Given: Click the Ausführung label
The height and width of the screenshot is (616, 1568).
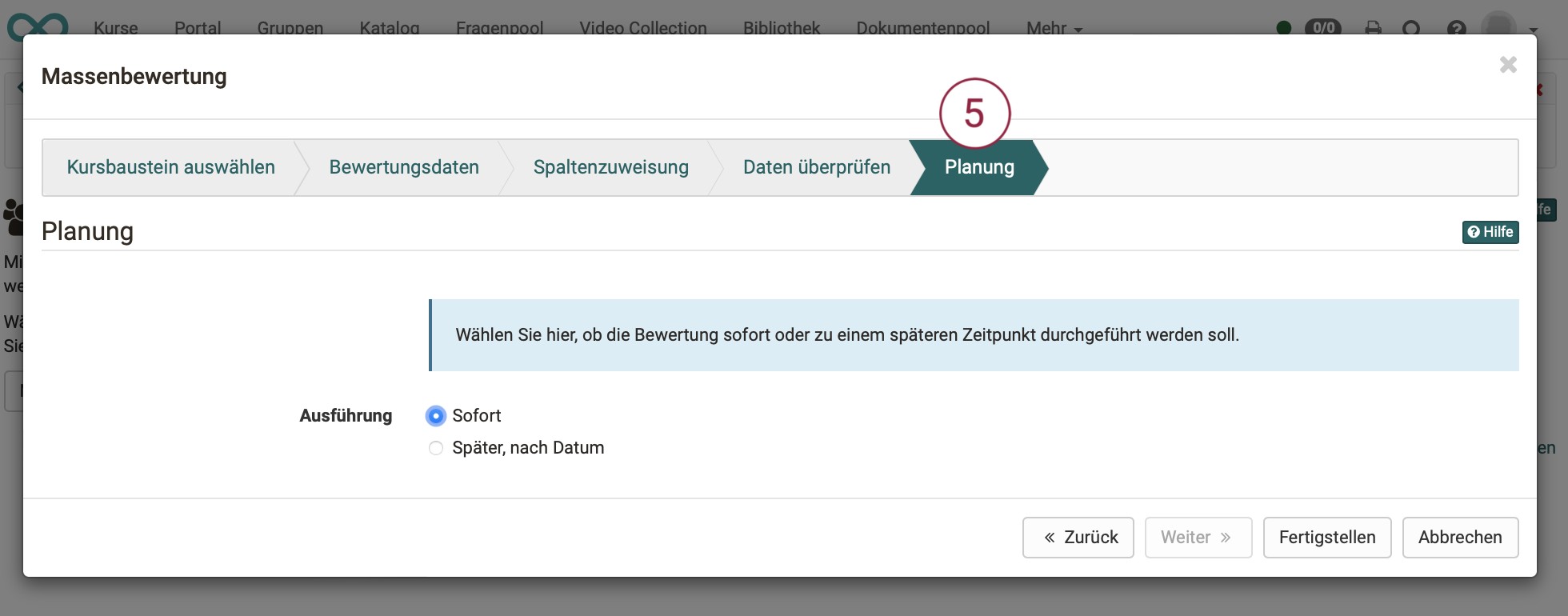Looking at the screenshot, I should [346, 416].
